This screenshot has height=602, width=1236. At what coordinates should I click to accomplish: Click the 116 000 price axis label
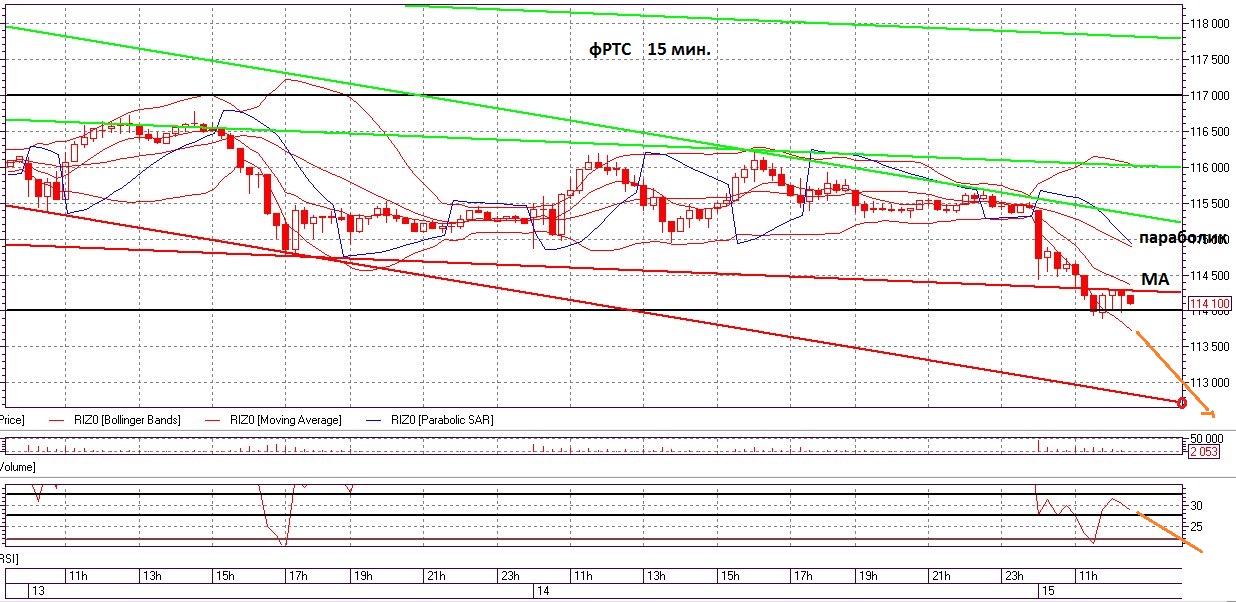[x=1208, y=167]
